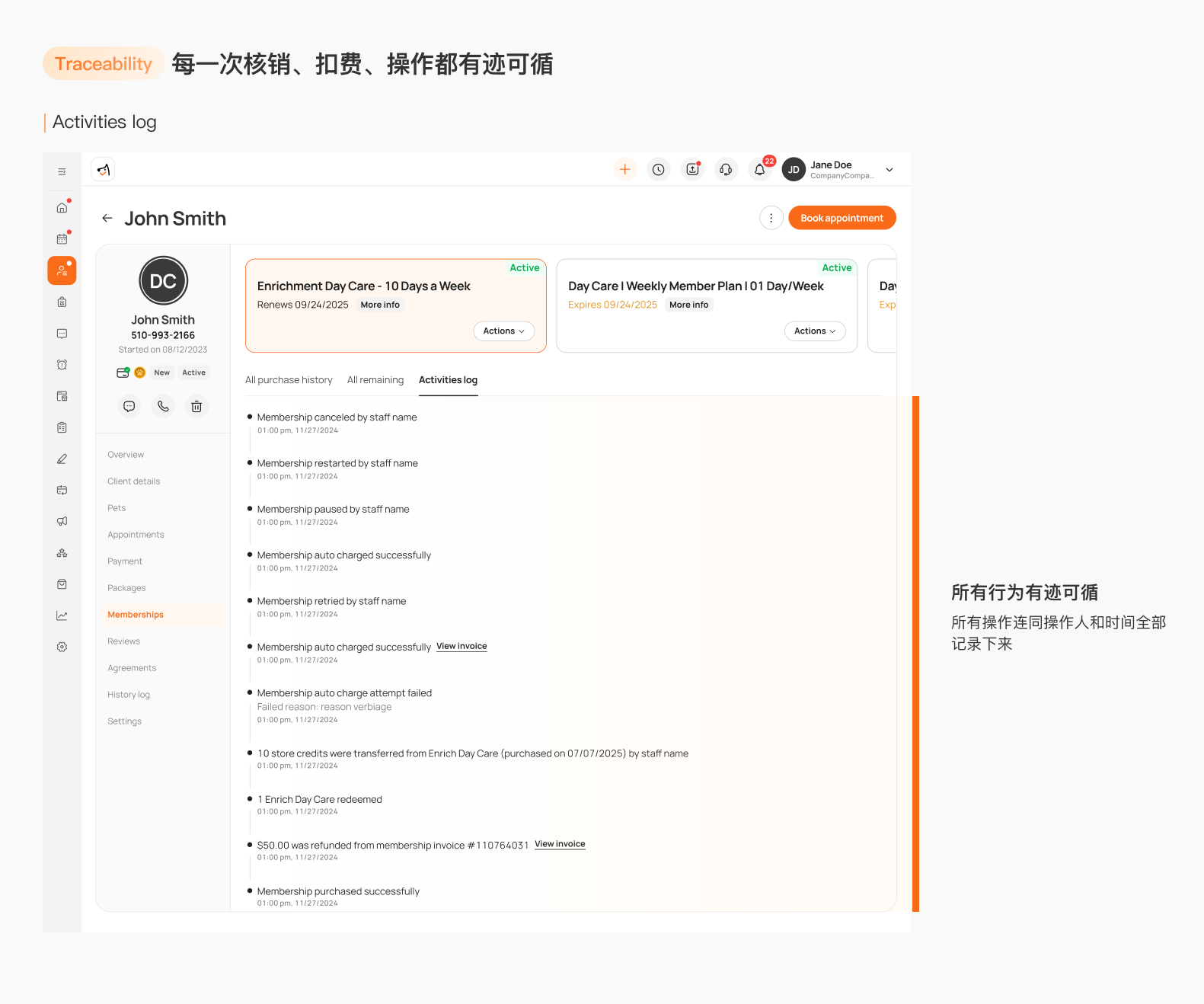Click the phone call icon under profile

coord(163,407)
